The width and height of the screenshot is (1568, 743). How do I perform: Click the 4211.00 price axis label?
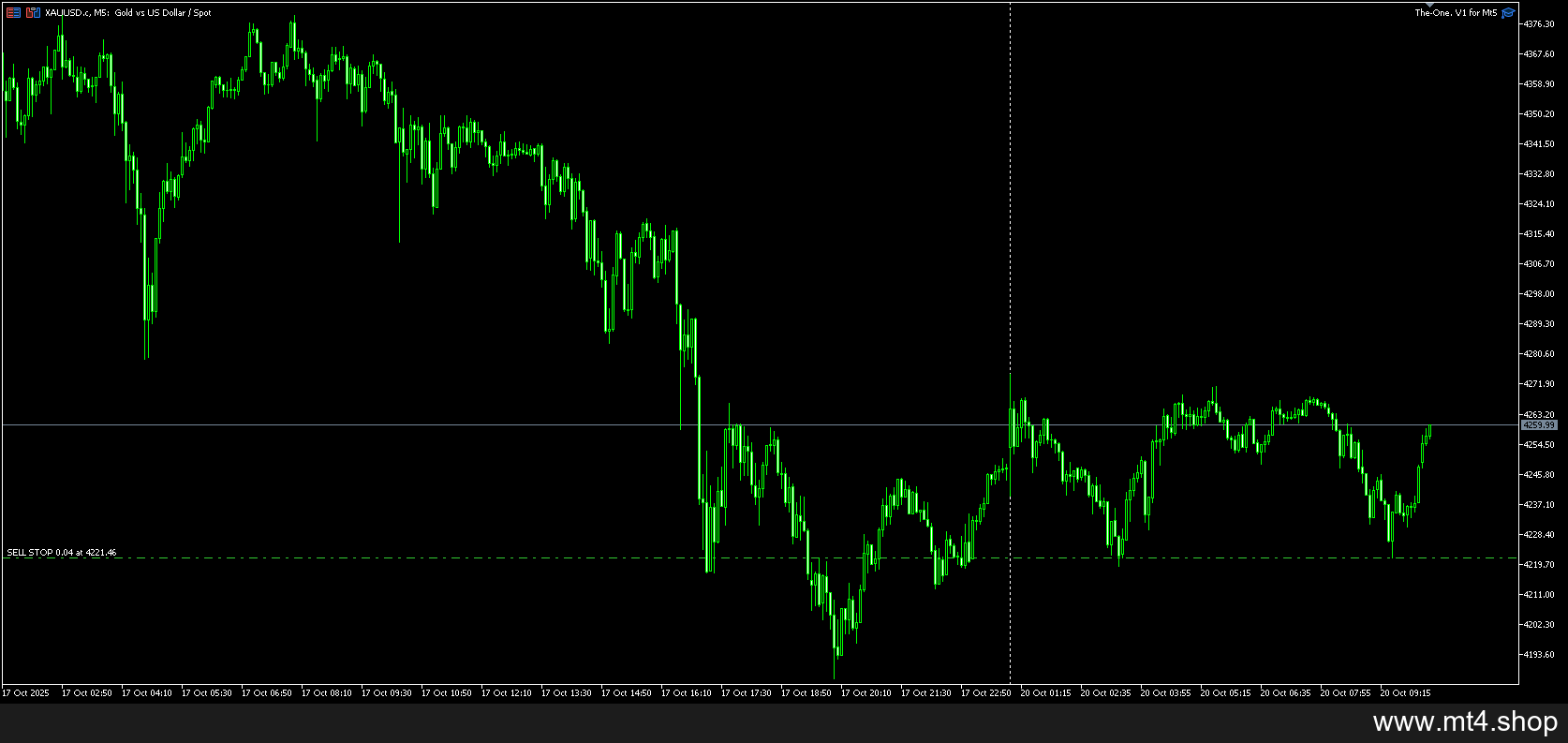coord(1539,595)
